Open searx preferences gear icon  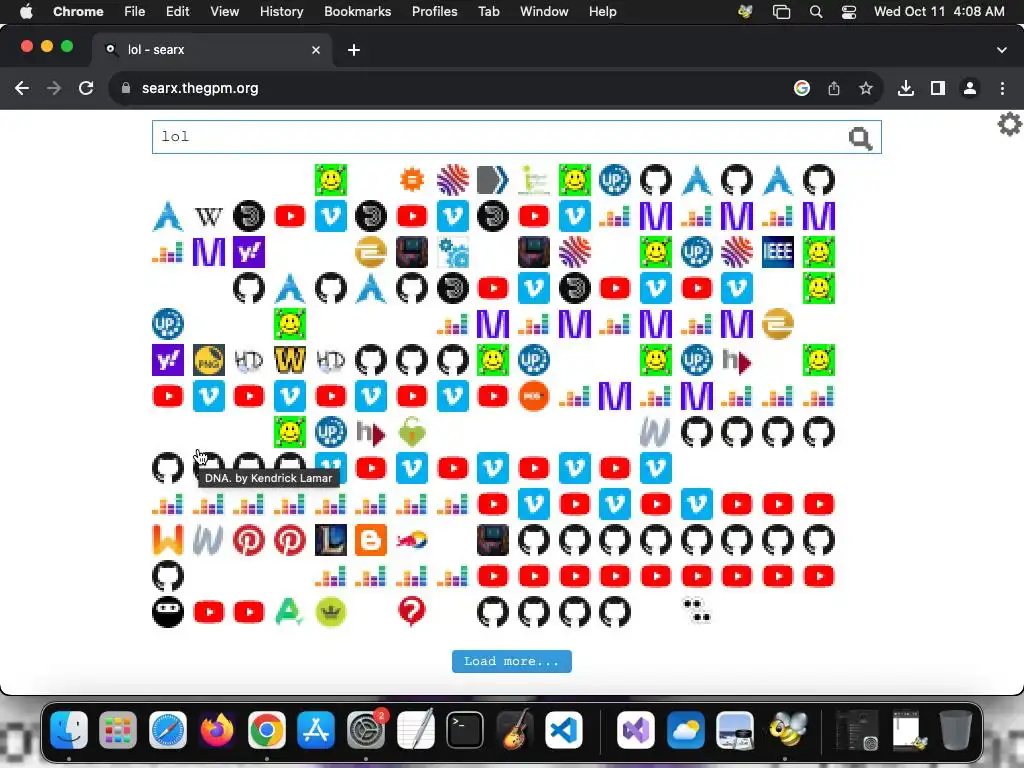(x=1010, y=124)
